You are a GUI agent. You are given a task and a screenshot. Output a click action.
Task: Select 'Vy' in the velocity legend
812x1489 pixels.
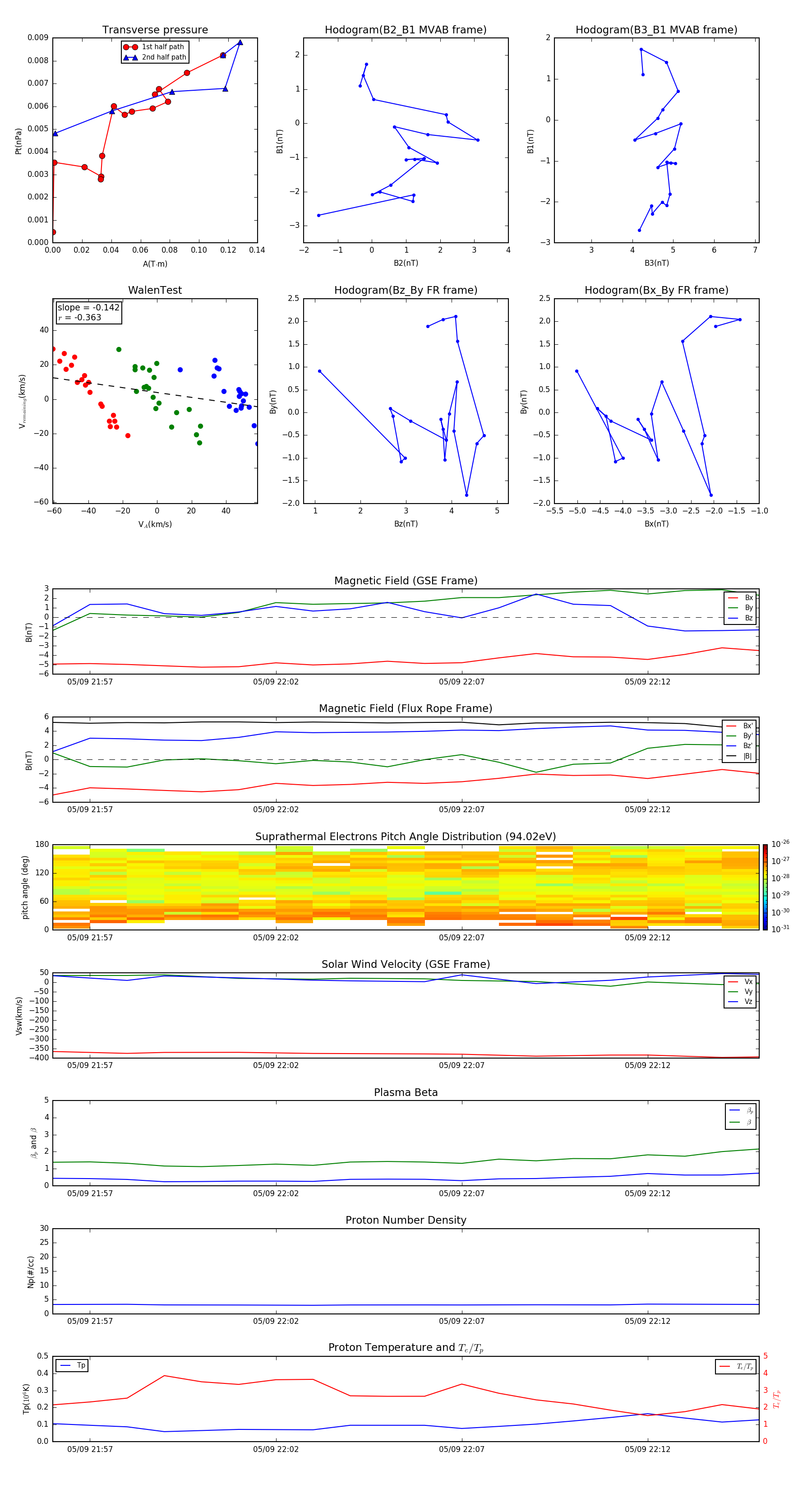[740, 992]
